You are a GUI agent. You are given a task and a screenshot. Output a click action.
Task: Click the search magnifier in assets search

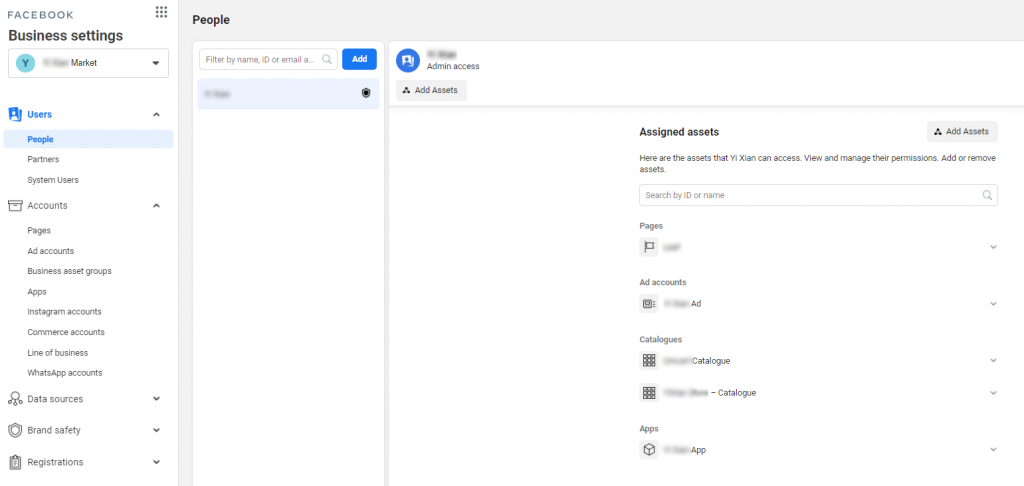[987, 195]
